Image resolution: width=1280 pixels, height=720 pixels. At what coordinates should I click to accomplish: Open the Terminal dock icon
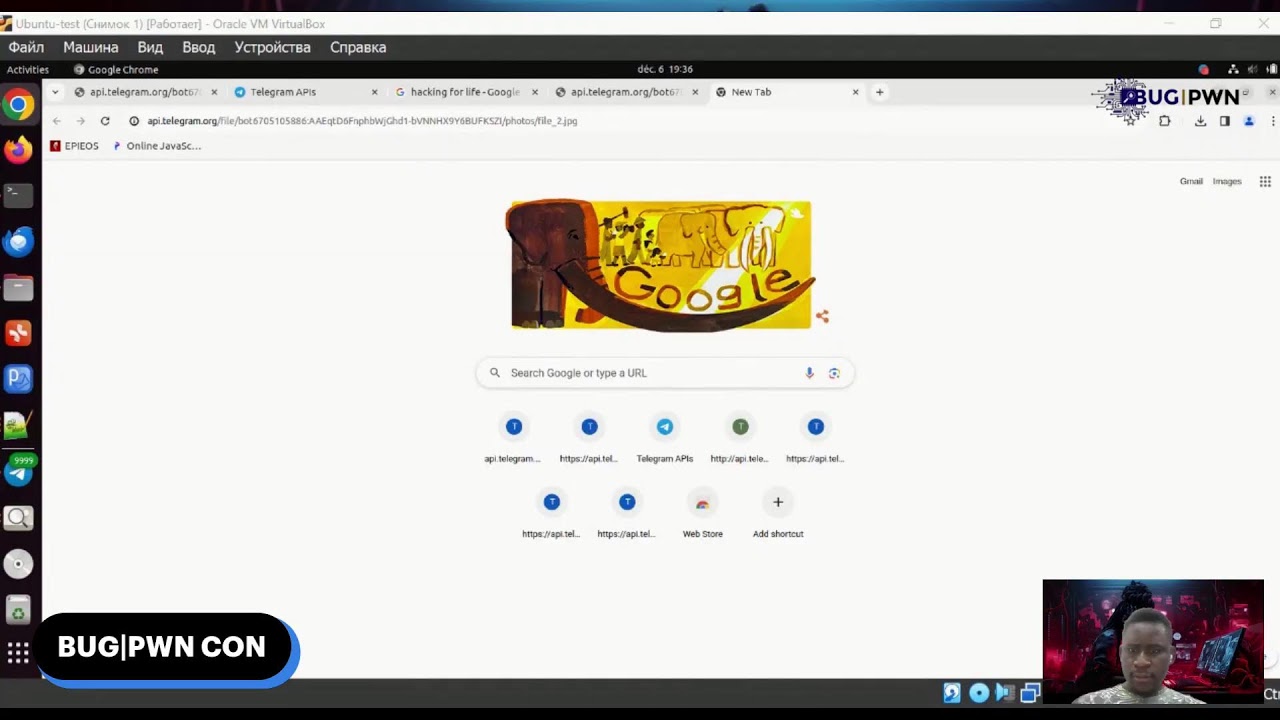click(18, 195)
